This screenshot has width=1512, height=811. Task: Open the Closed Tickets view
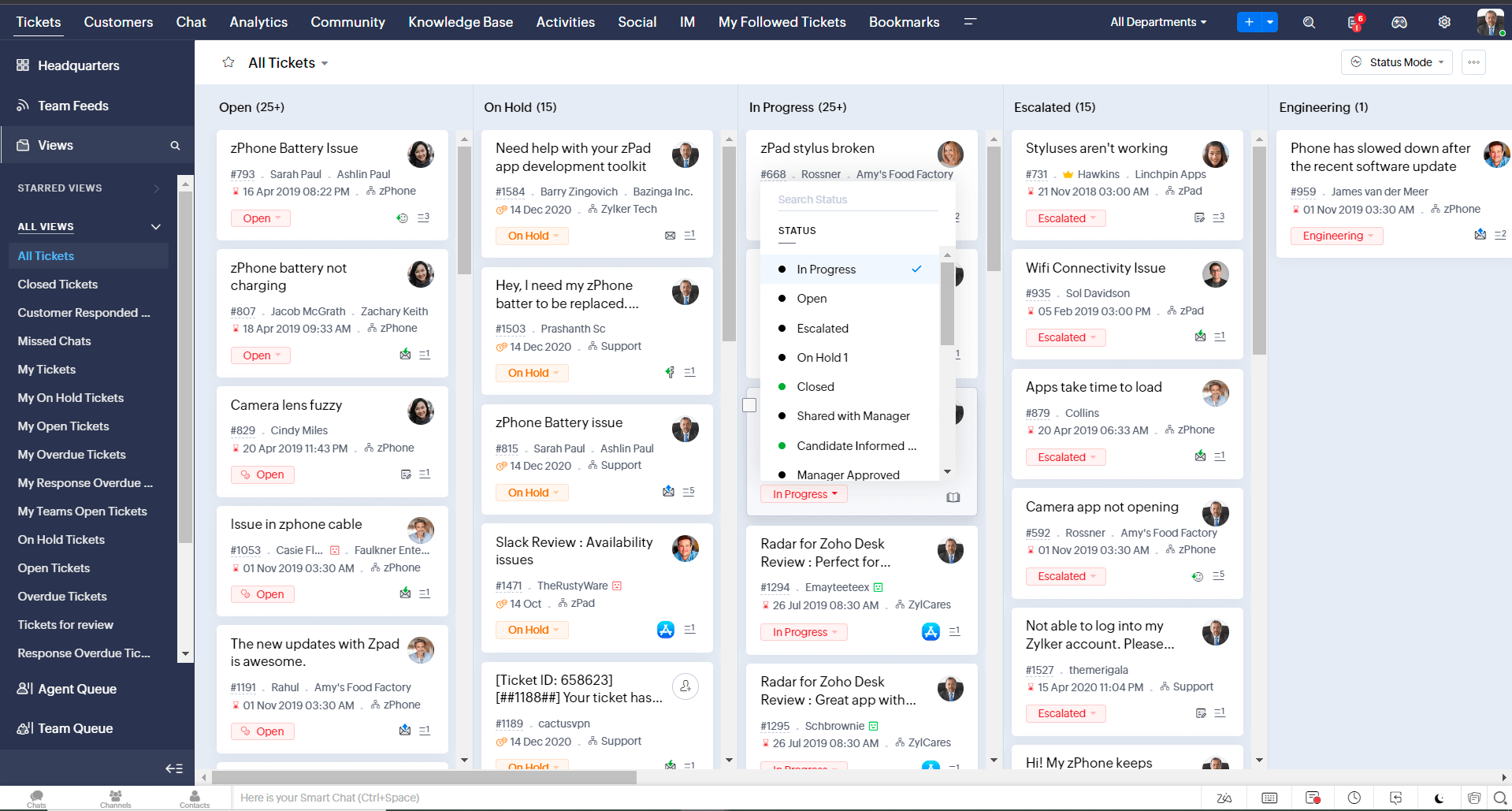pos(58,285)
